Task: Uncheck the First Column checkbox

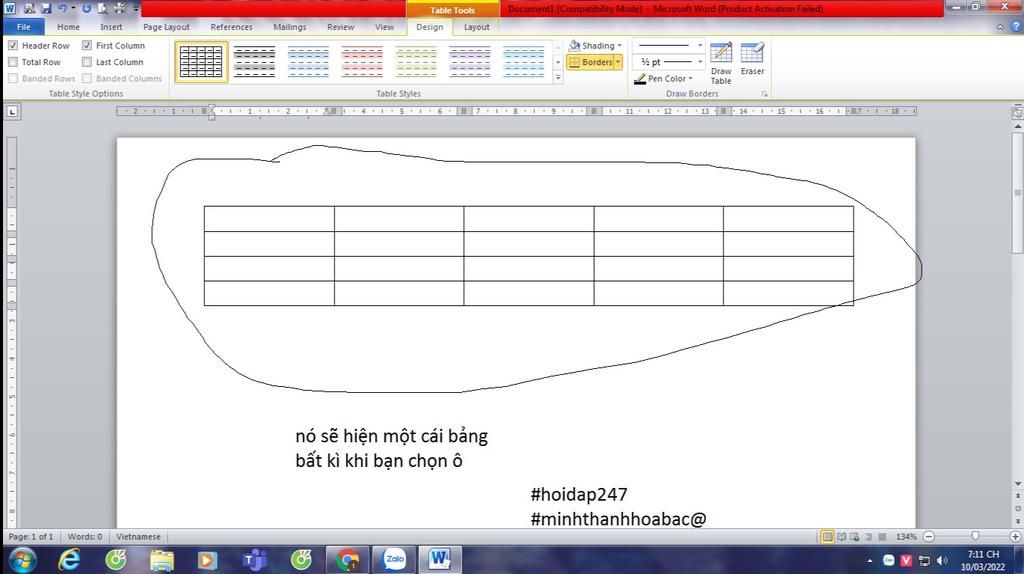Action: coord(87,45)
